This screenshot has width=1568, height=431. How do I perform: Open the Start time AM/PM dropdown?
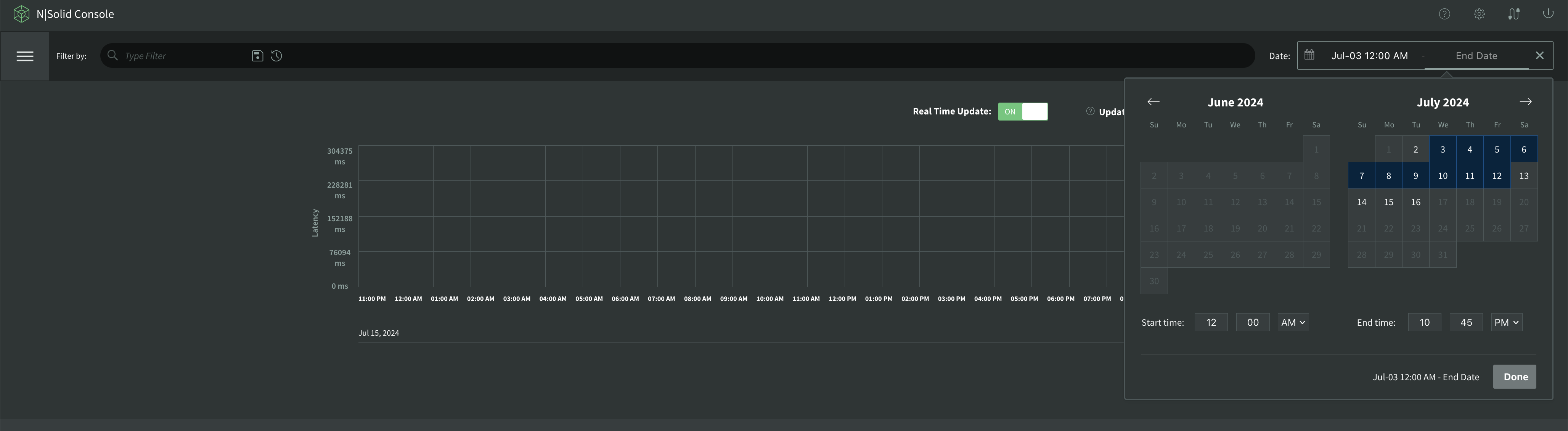click(1293, 322)
